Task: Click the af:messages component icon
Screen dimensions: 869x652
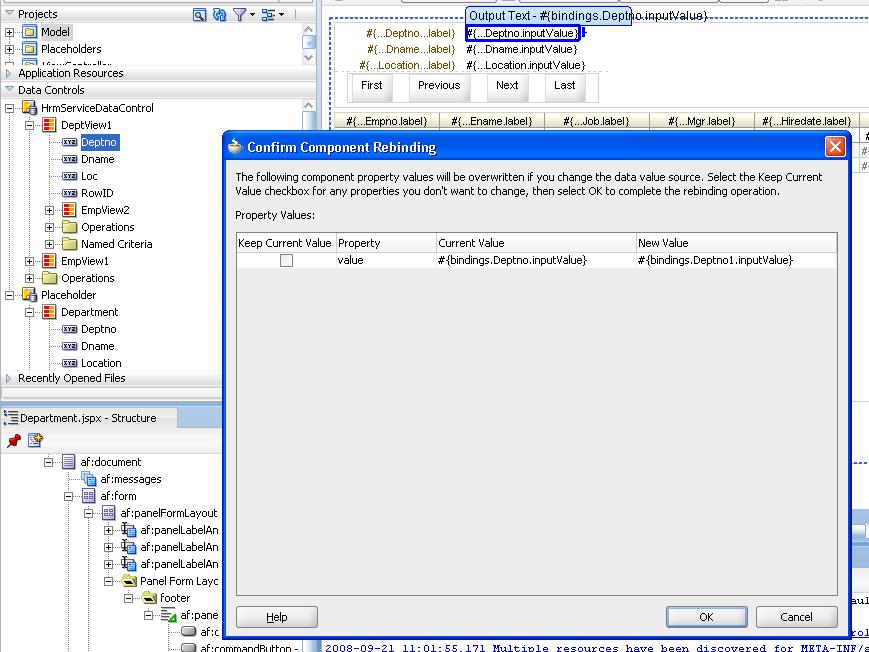Action: 88,479
